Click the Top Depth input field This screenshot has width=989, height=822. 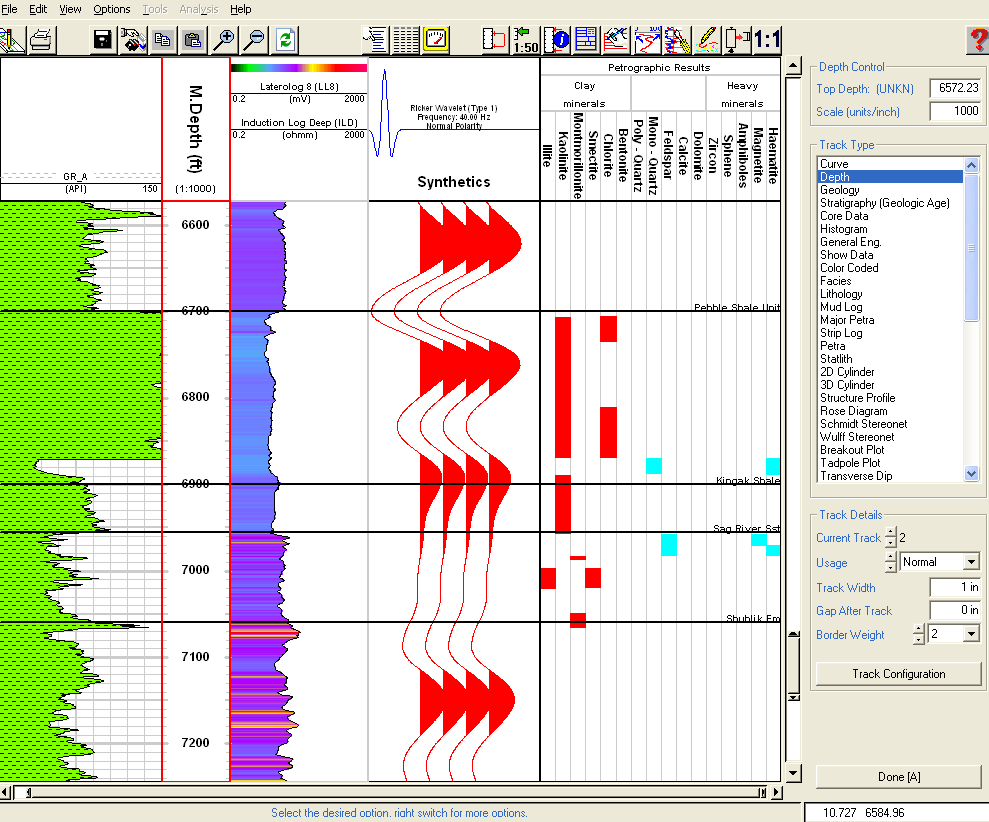pos(955,88)
